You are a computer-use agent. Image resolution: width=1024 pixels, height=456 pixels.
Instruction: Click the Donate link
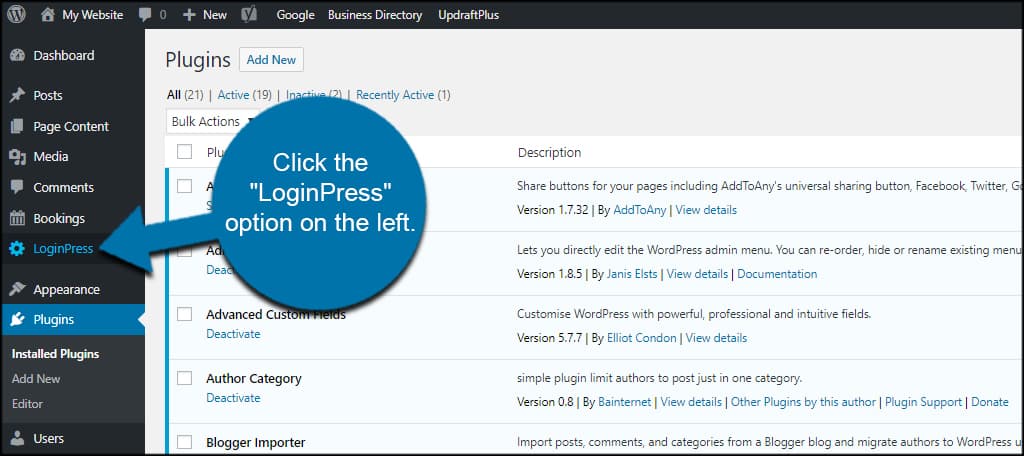pos(990,402)
